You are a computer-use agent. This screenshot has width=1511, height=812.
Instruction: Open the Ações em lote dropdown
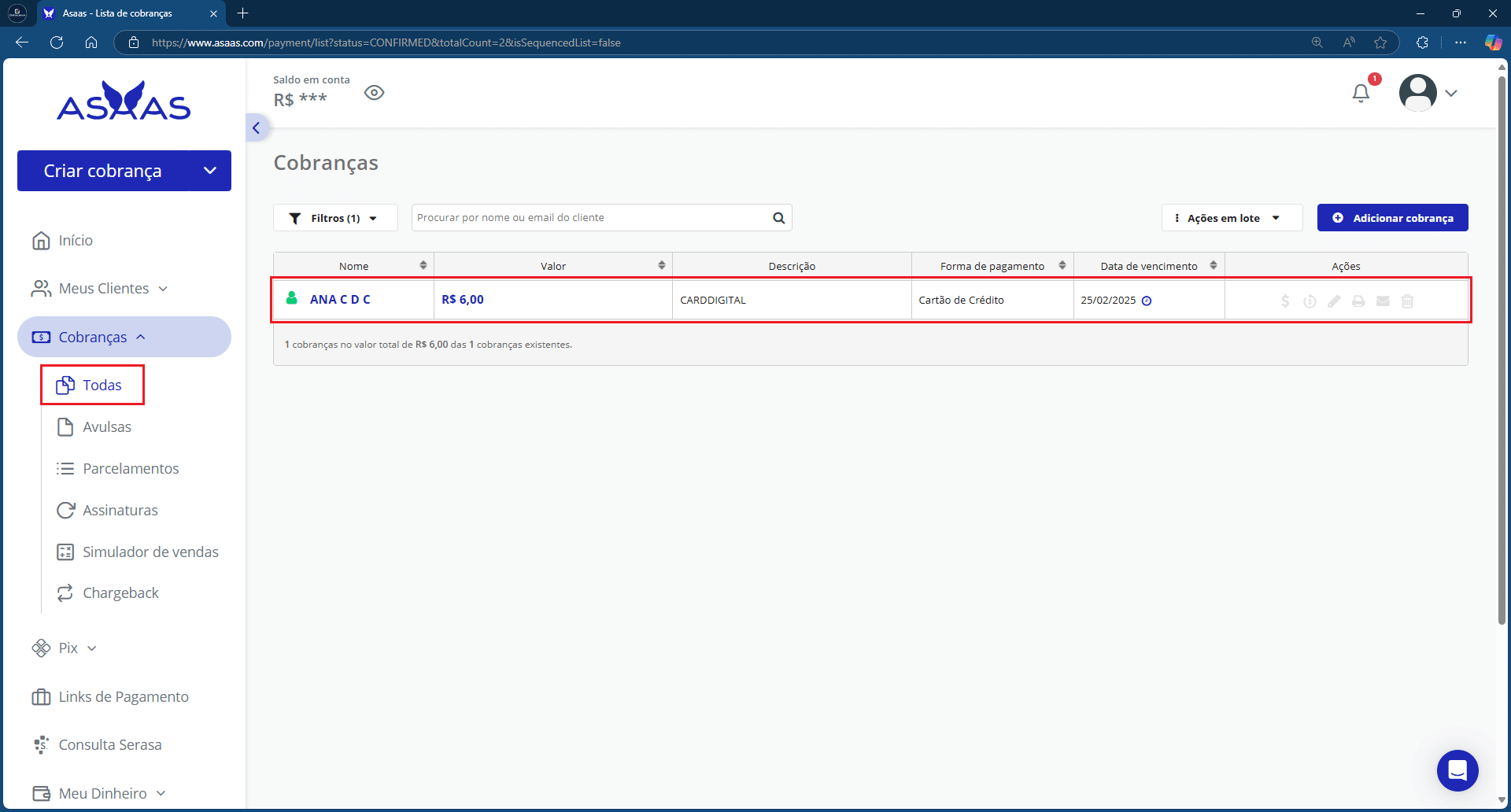pos(1232,218)
